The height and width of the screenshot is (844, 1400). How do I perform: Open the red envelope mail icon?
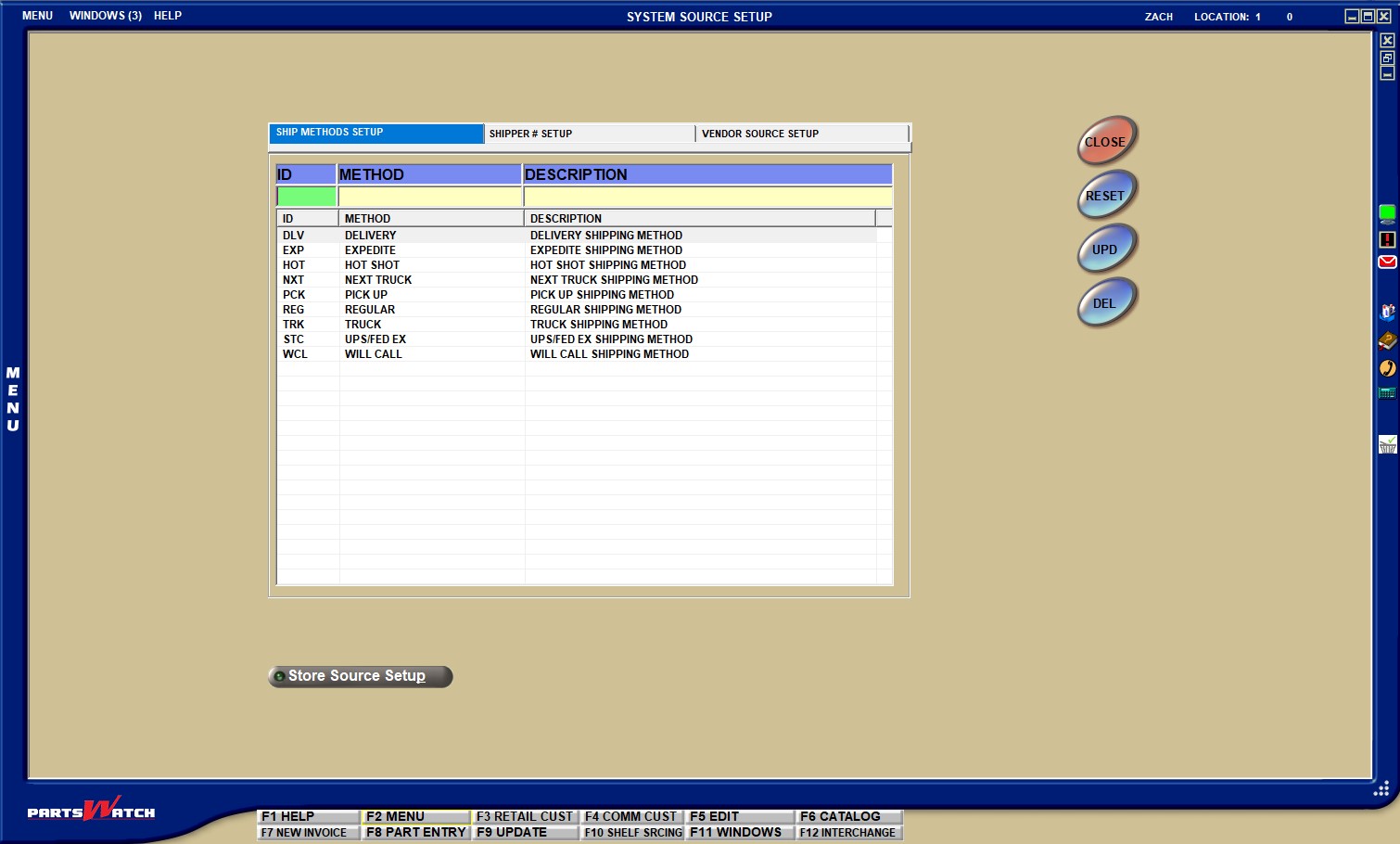1387,262
